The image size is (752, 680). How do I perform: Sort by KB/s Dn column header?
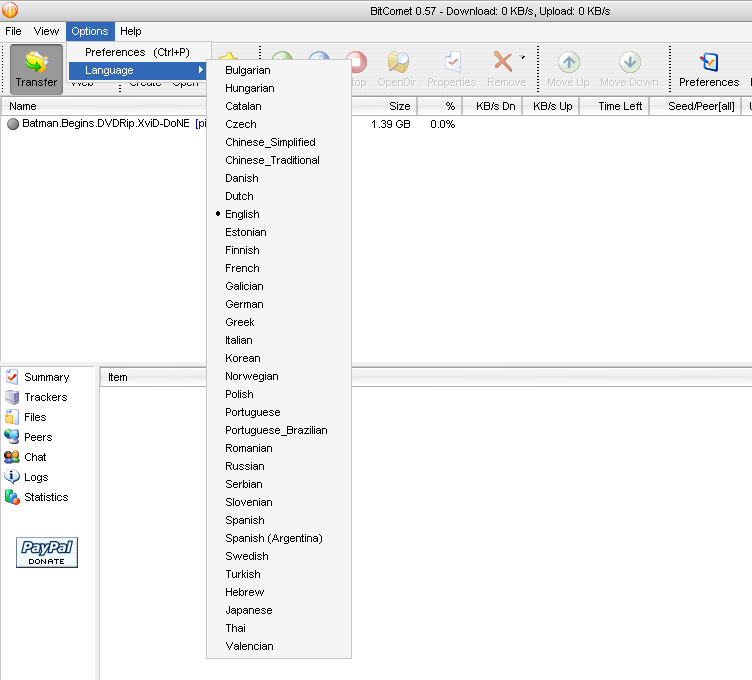[x=493, y=106]
